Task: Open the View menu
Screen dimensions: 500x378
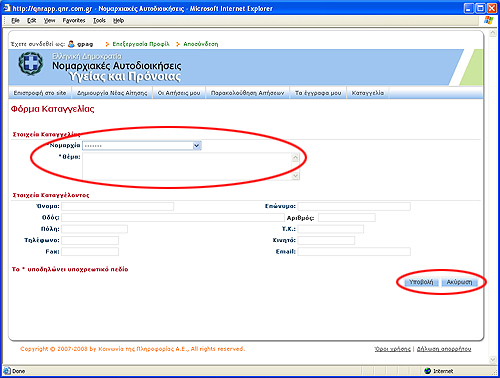Action: click(49, 21)
